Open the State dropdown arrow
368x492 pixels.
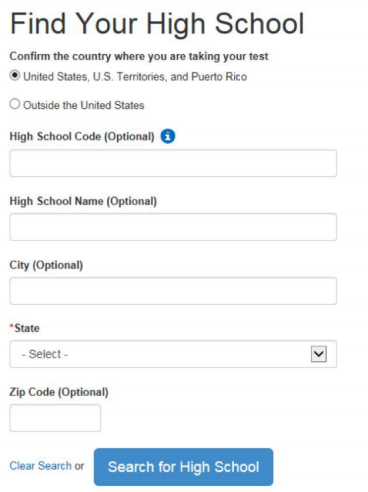319,354
